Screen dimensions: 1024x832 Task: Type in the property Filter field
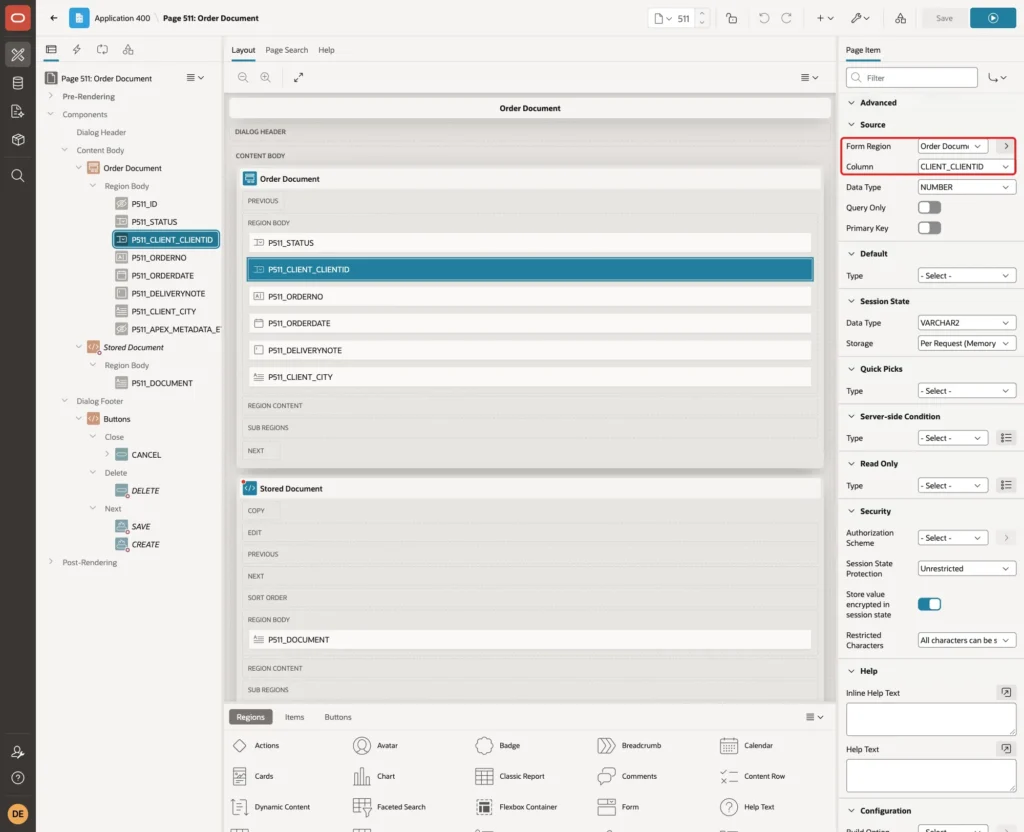tap(912, 78)
